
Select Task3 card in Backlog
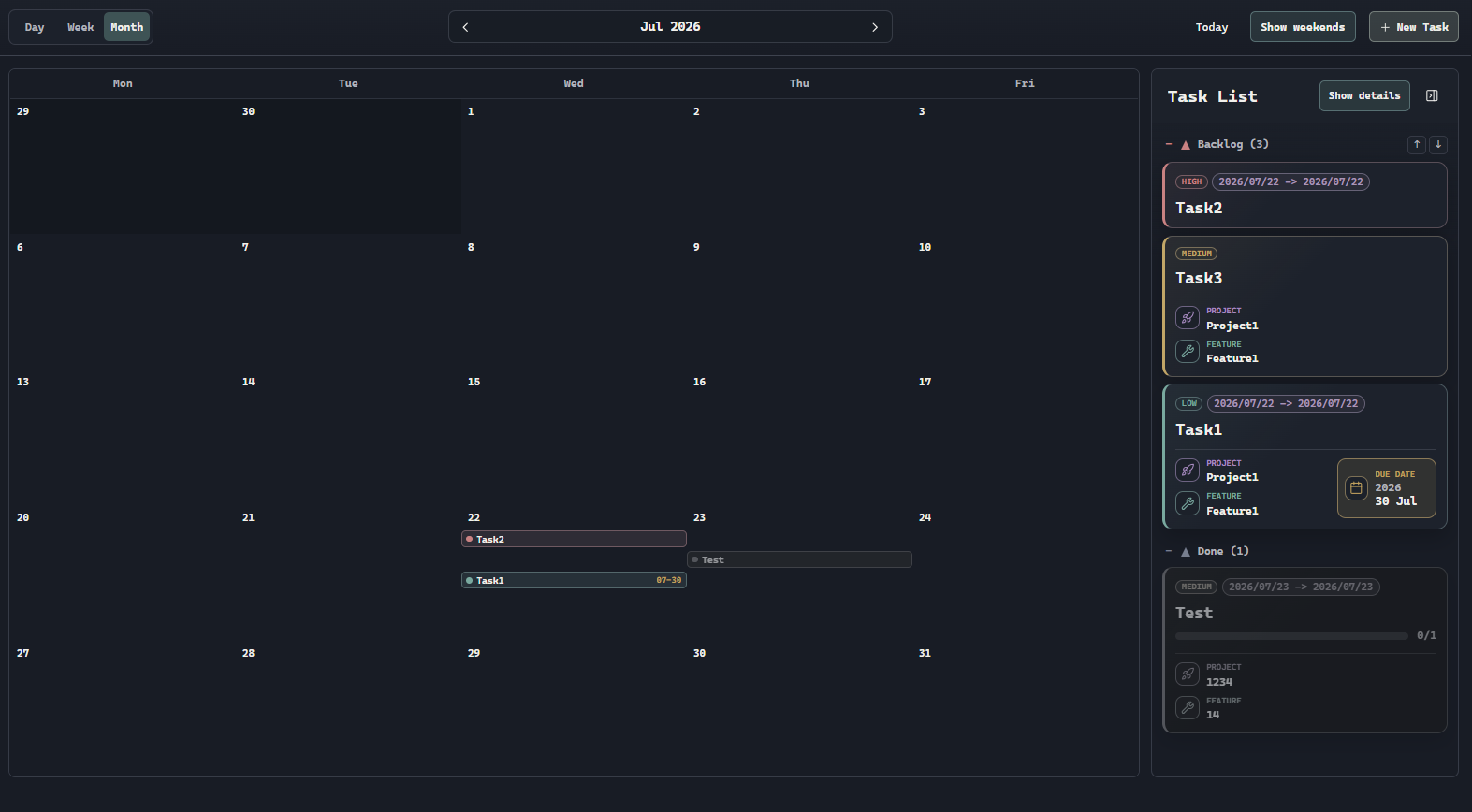1304,307
